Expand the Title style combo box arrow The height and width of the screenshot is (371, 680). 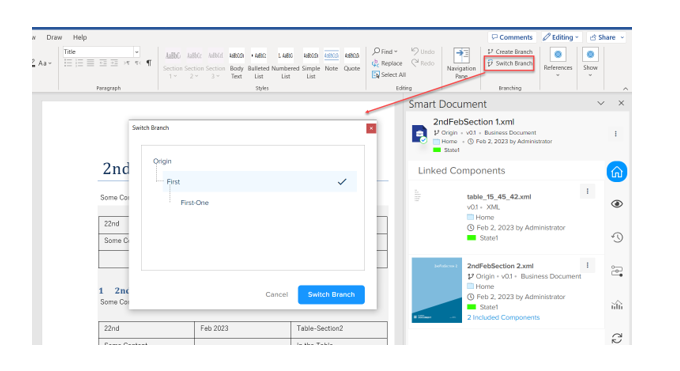tap(137, 52)
